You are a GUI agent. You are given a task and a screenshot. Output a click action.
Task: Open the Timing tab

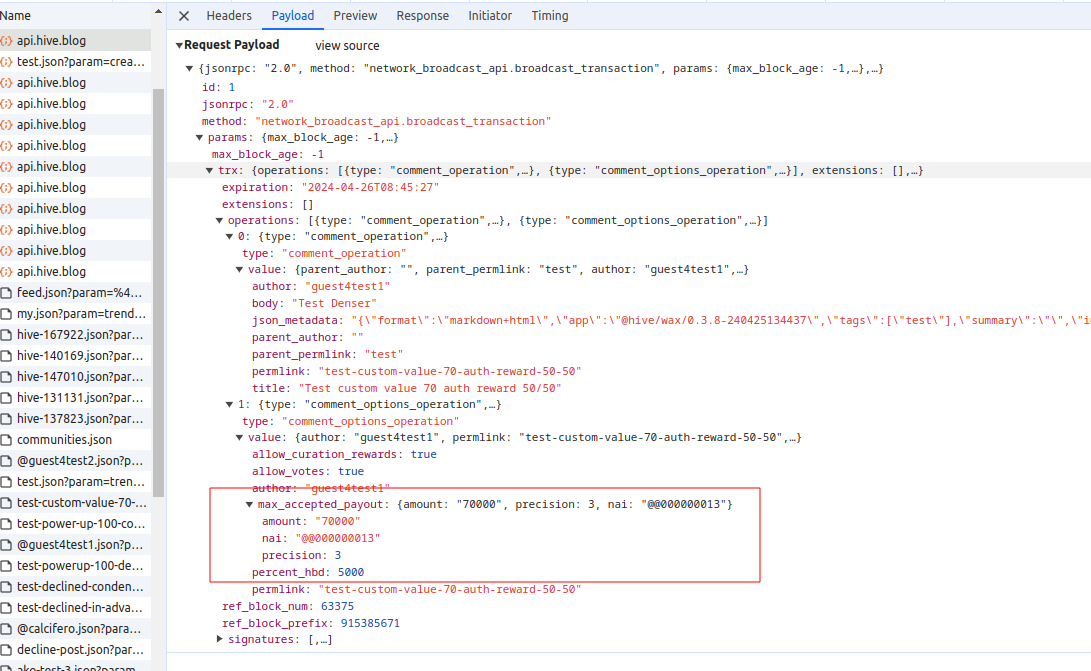coord(550,16)
